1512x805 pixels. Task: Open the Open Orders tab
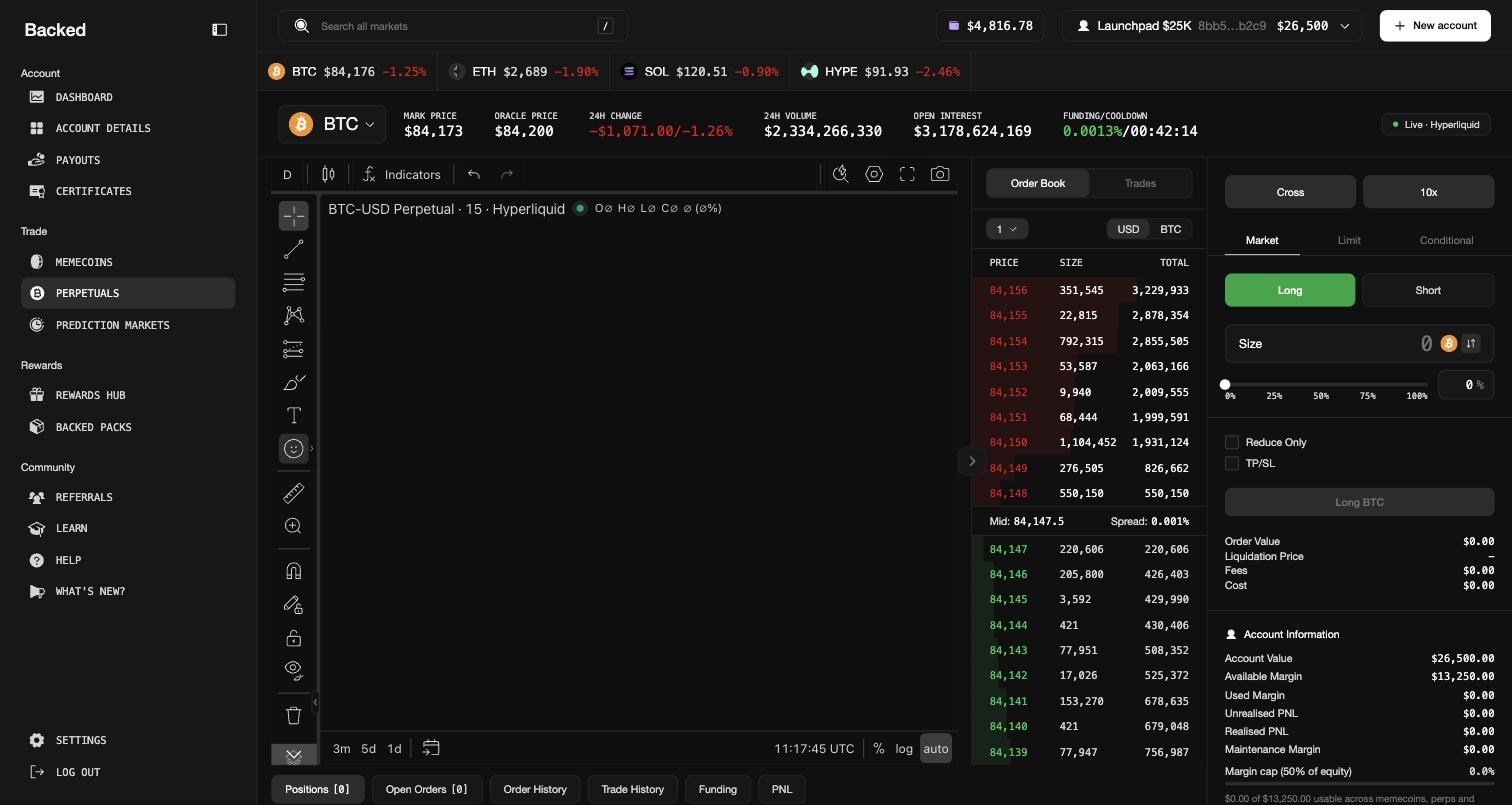coord(427,789)
